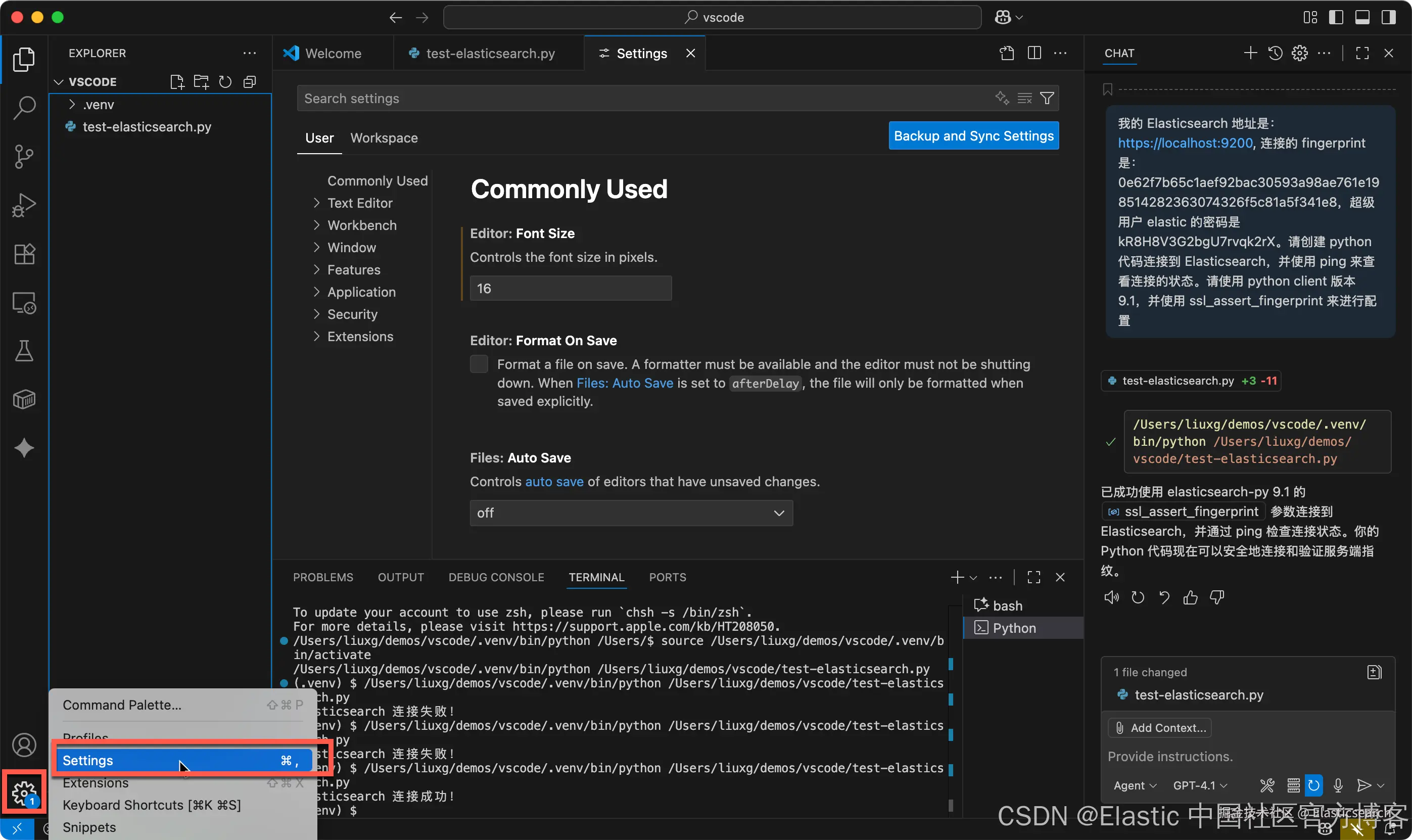Open Testing flask view
The width and height of the screenshot is (1412, 840).
pyautogui.click(x=24, y=351)
